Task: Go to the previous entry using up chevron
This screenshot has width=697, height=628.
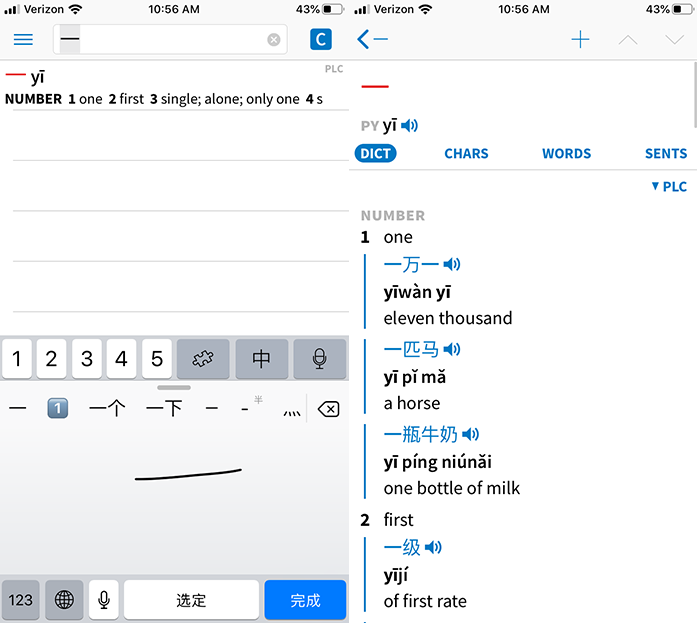Action: tap(628, 40)
